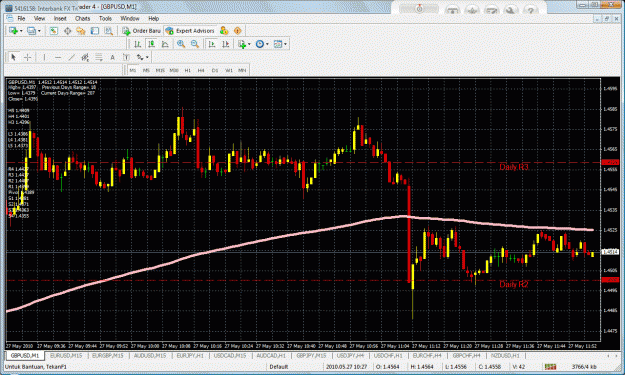This screenshot has height=375, width=625.
Task: Open the Window menu
Action: (130, 18)
